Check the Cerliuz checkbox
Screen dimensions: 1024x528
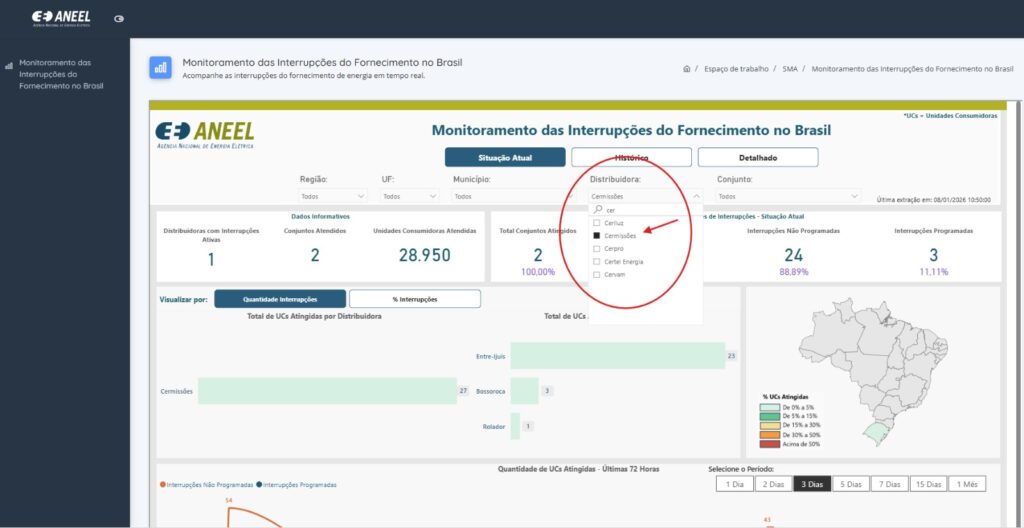[x=596, y=223]
